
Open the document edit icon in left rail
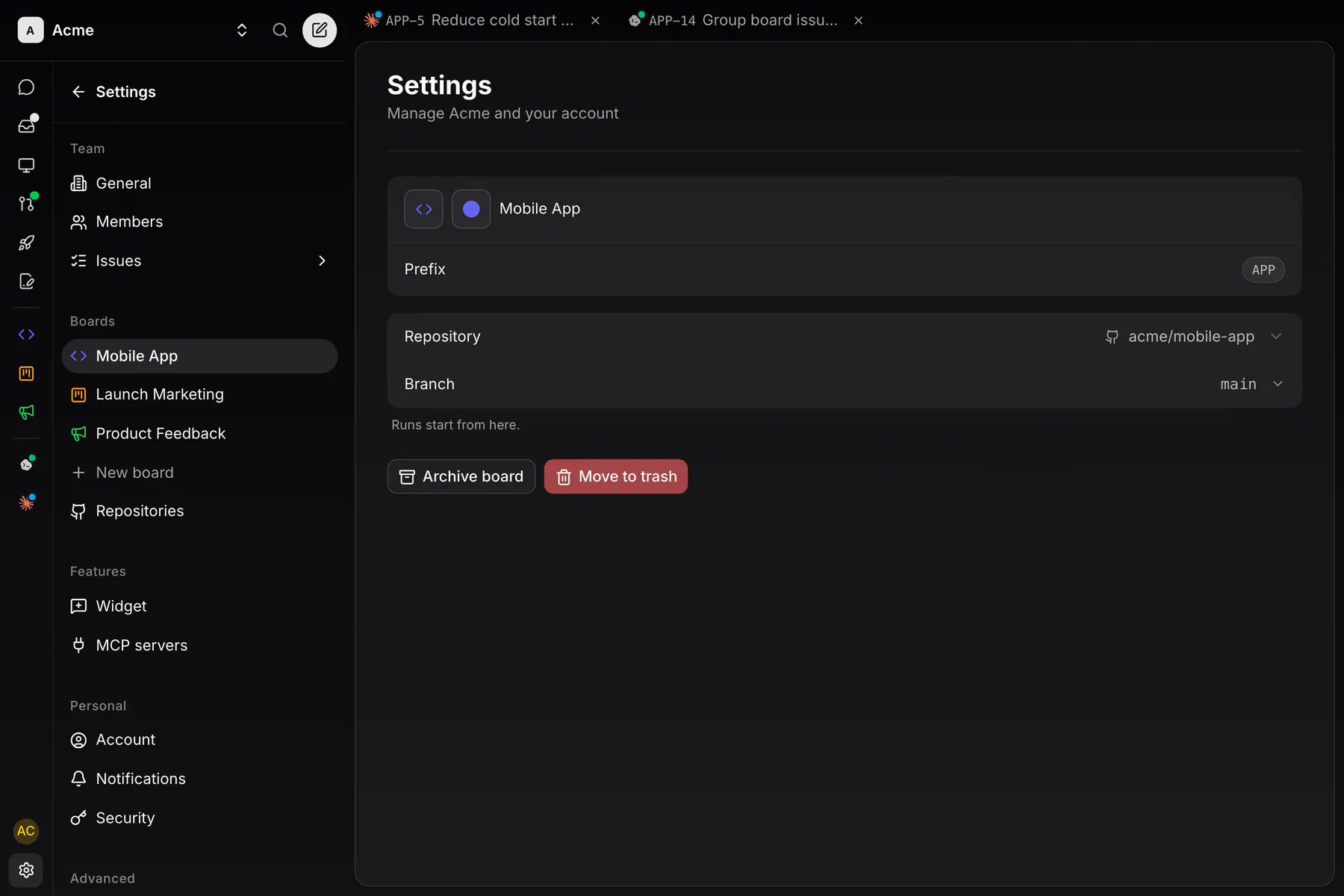26,281
